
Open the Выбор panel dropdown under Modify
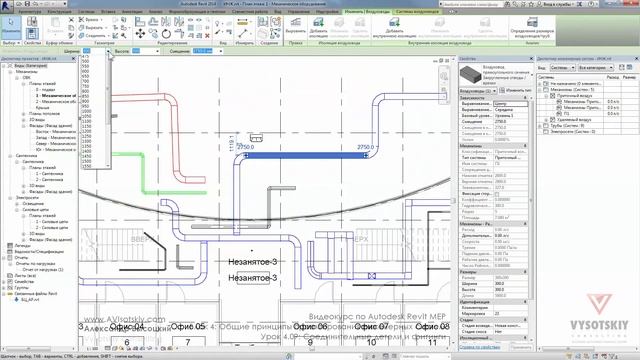click(11, 42)
